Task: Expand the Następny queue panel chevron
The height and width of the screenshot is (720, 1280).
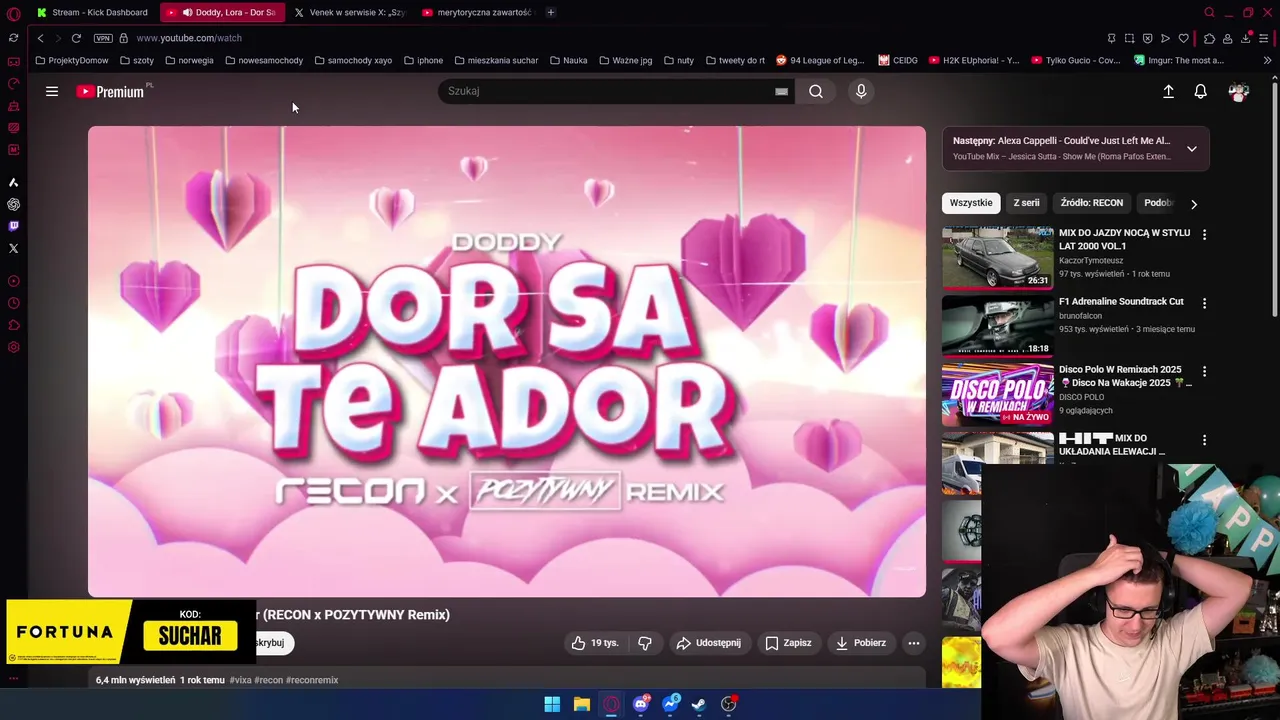Action: [1191, 149]
